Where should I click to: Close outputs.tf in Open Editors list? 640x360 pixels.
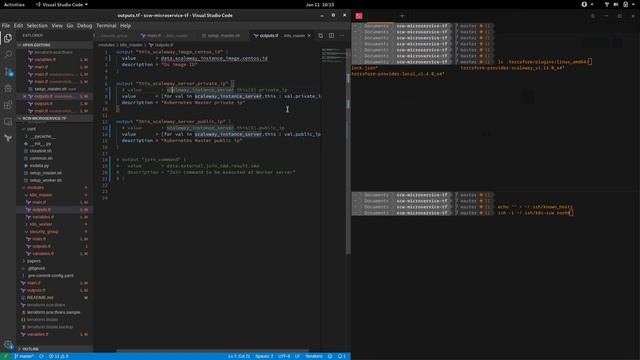pyautogui.click(x=24, y=96)
